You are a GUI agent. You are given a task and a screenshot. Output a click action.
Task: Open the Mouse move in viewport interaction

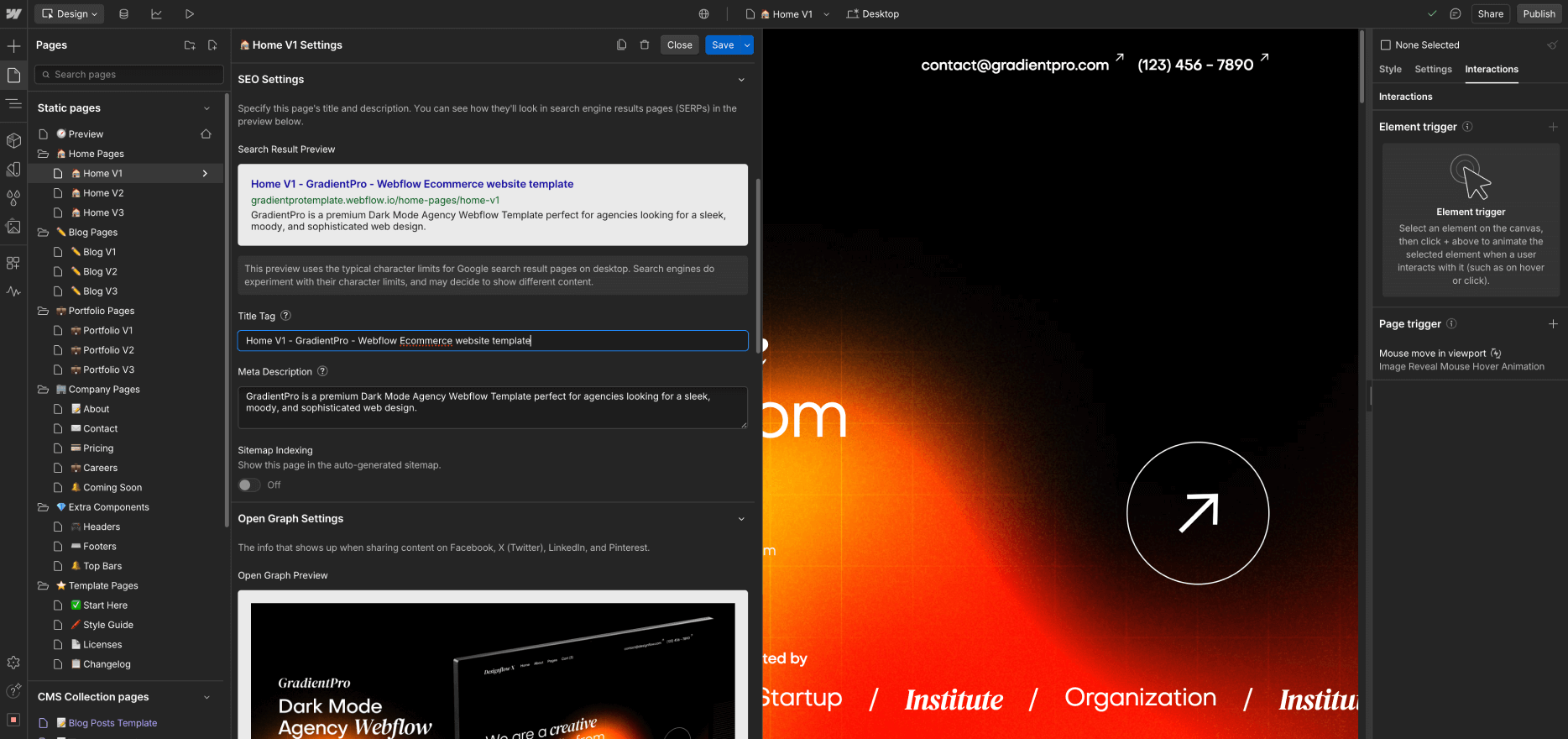(x=1461, y=359)
